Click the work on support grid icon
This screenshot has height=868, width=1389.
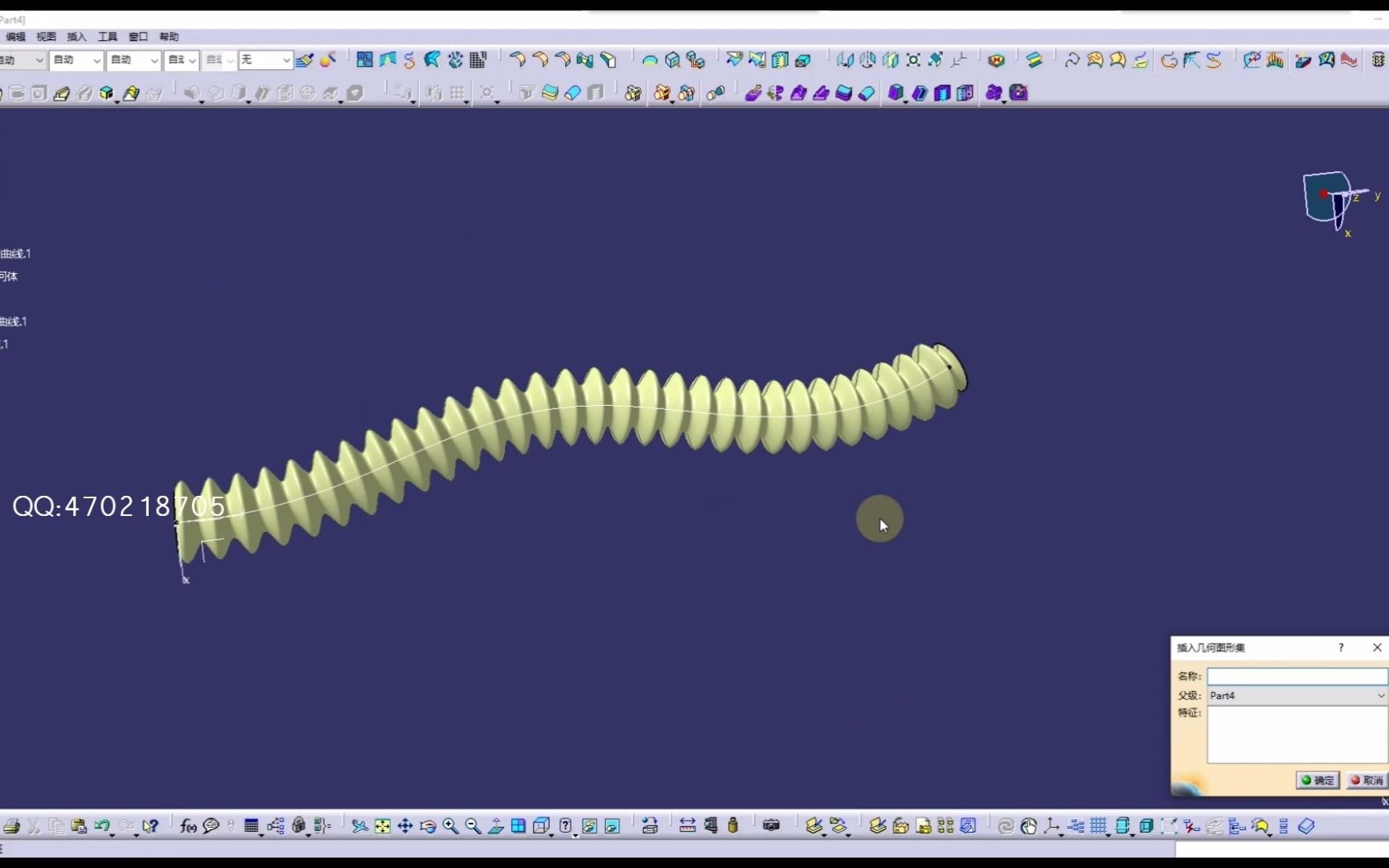point(1099,826)
